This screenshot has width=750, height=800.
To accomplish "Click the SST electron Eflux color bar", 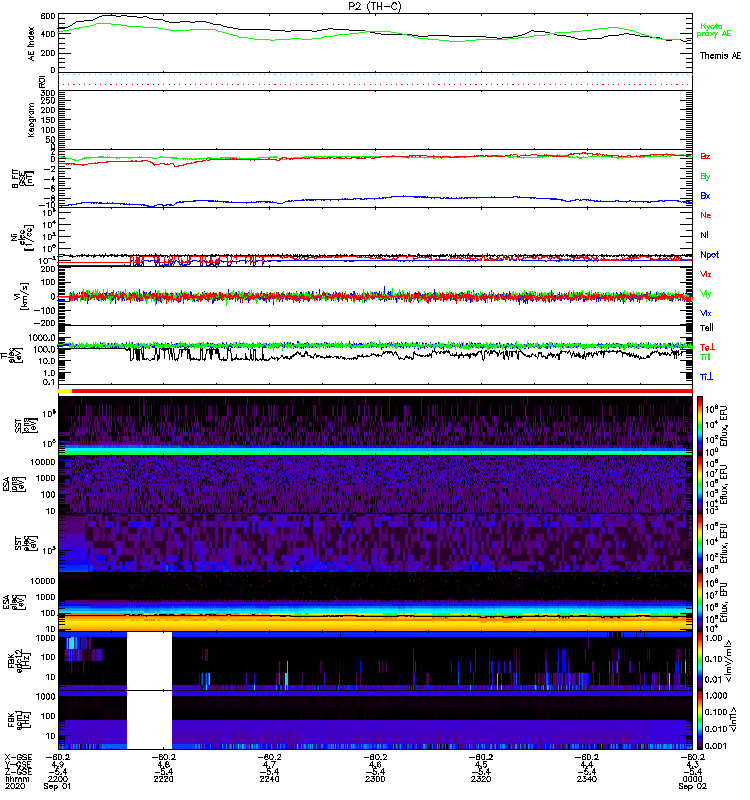I will pyautogui.click(x=699, y=542).
